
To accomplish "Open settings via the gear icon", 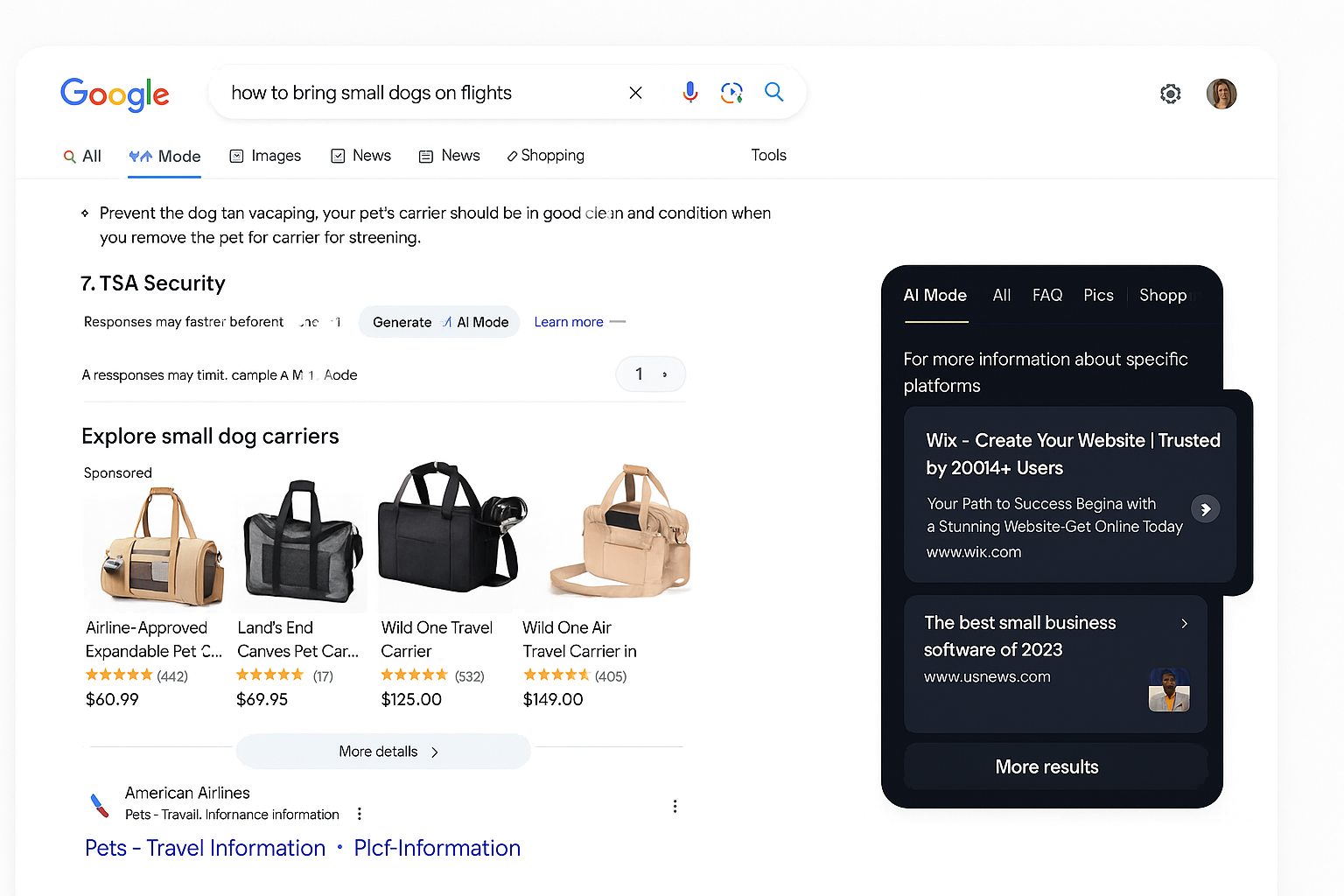I will pyautogui.click(x=1171, y=94).
